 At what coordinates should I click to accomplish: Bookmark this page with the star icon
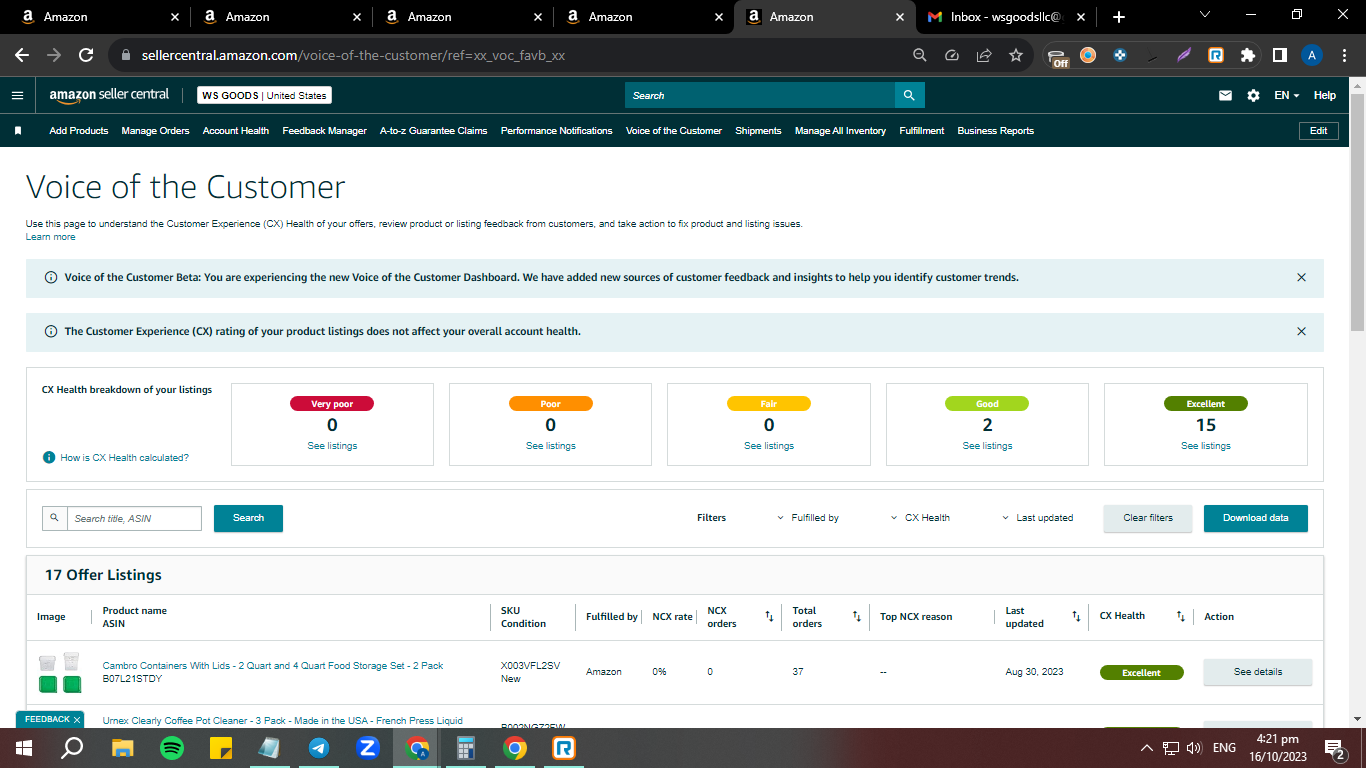pos(1016,56)
